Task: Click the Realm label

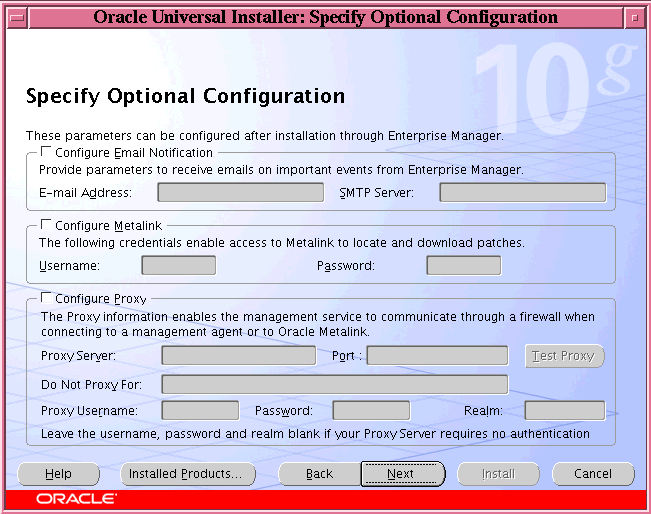Action: 483,411
